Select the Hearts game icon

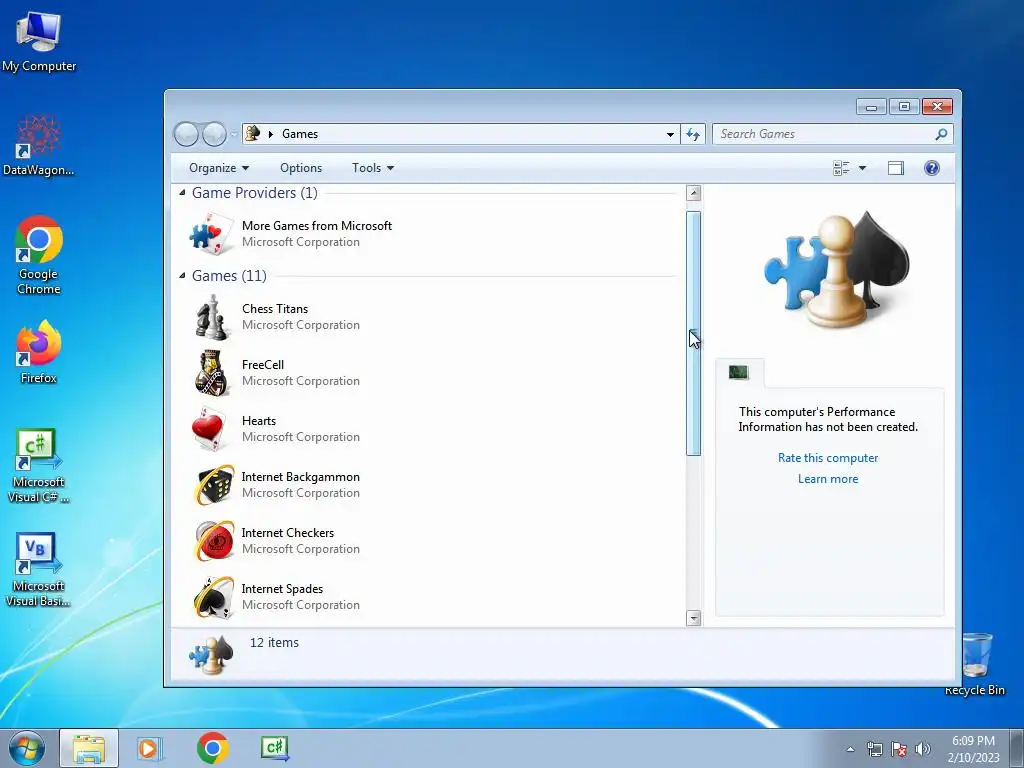[212, 429]
